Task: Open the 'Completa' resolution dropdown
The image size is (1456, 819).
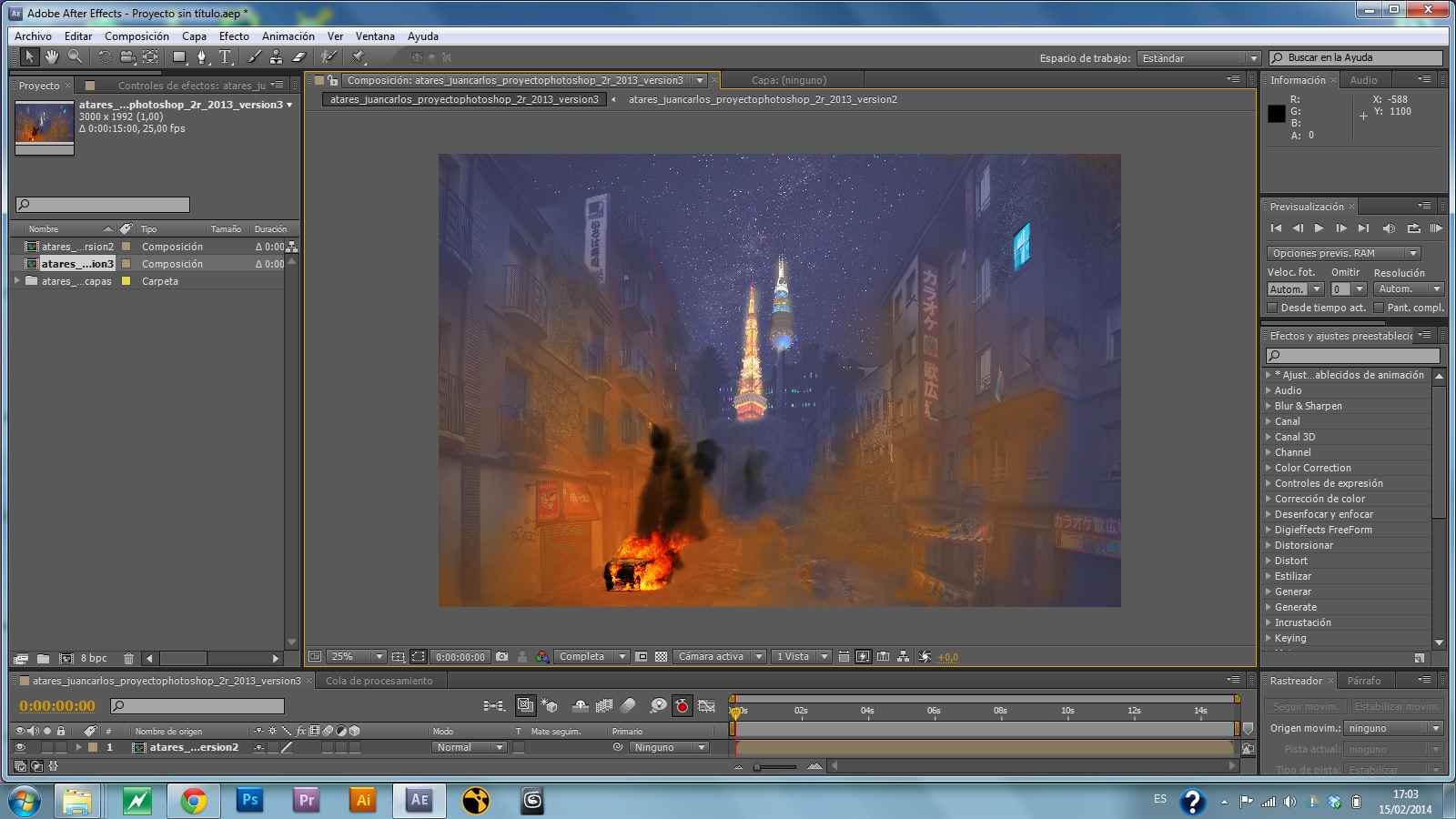Action: coord(591,656)
